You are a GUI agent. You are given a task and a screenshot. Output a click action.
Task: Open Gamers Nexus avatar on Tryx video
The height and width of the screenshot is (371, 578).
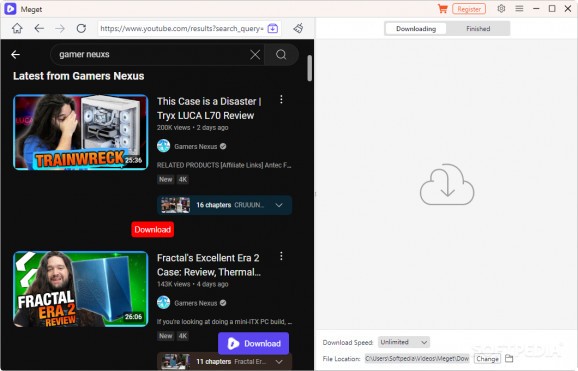point(164,146)
